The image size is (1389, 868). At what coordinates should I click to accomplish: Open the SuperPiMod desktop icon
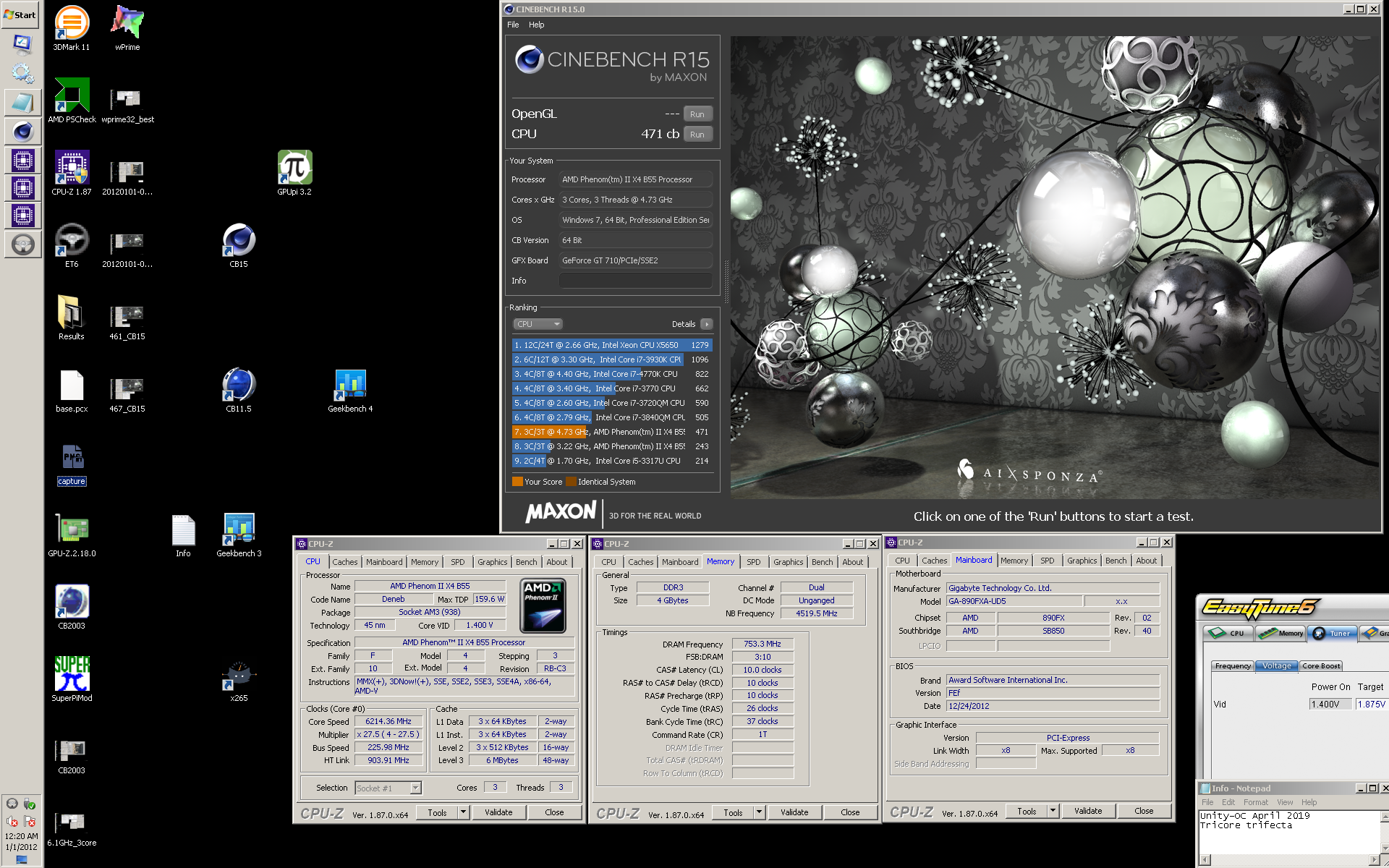pyautogui.click(x=72, y=678)
